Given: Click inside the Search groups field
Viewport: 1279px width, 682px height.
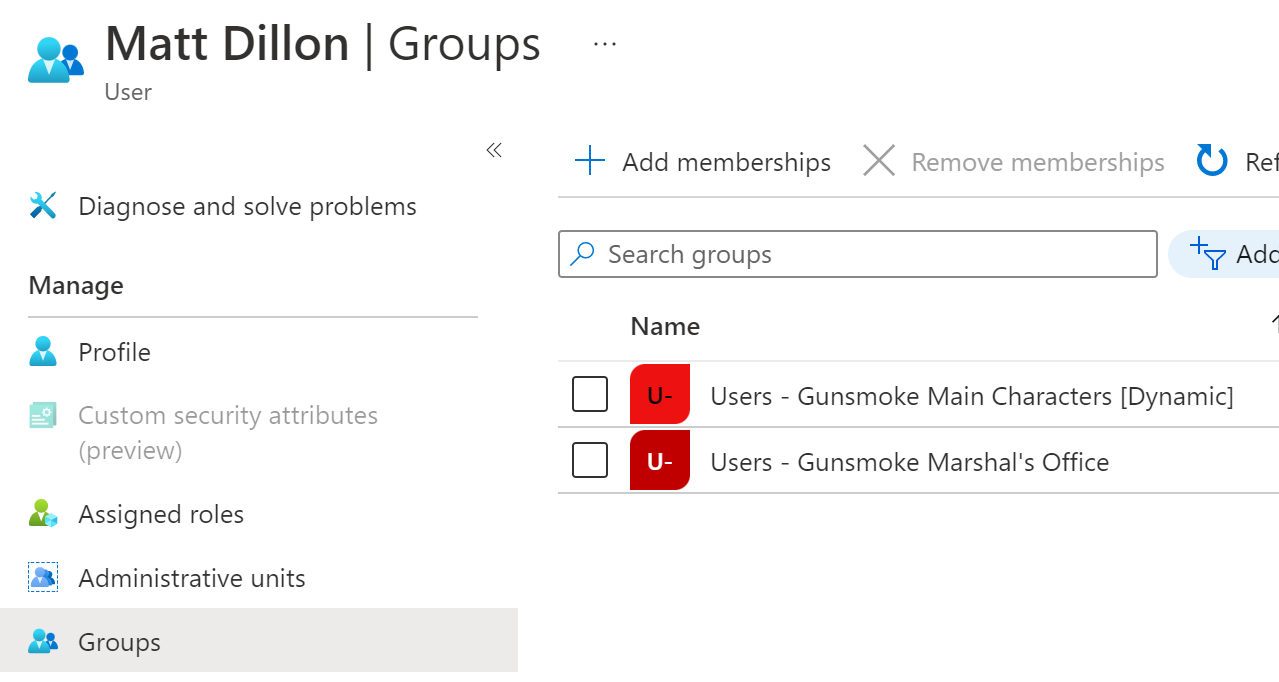Looking at the screenshot, I should click(x=857, y=254).
